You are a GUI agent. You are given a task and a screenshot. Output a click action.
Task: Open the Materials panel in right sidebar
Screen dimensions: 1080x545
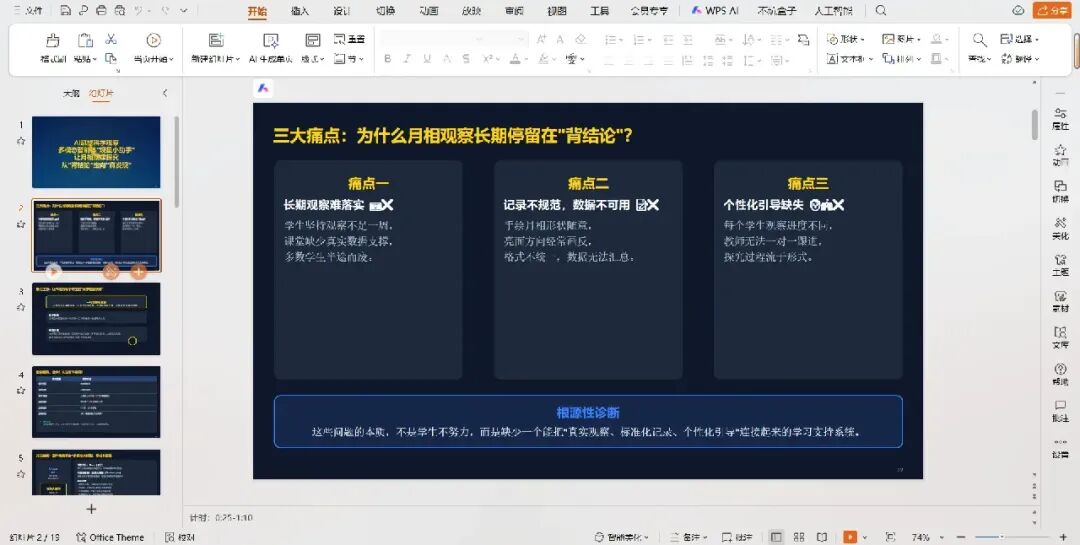click(x=1060, y=301)
